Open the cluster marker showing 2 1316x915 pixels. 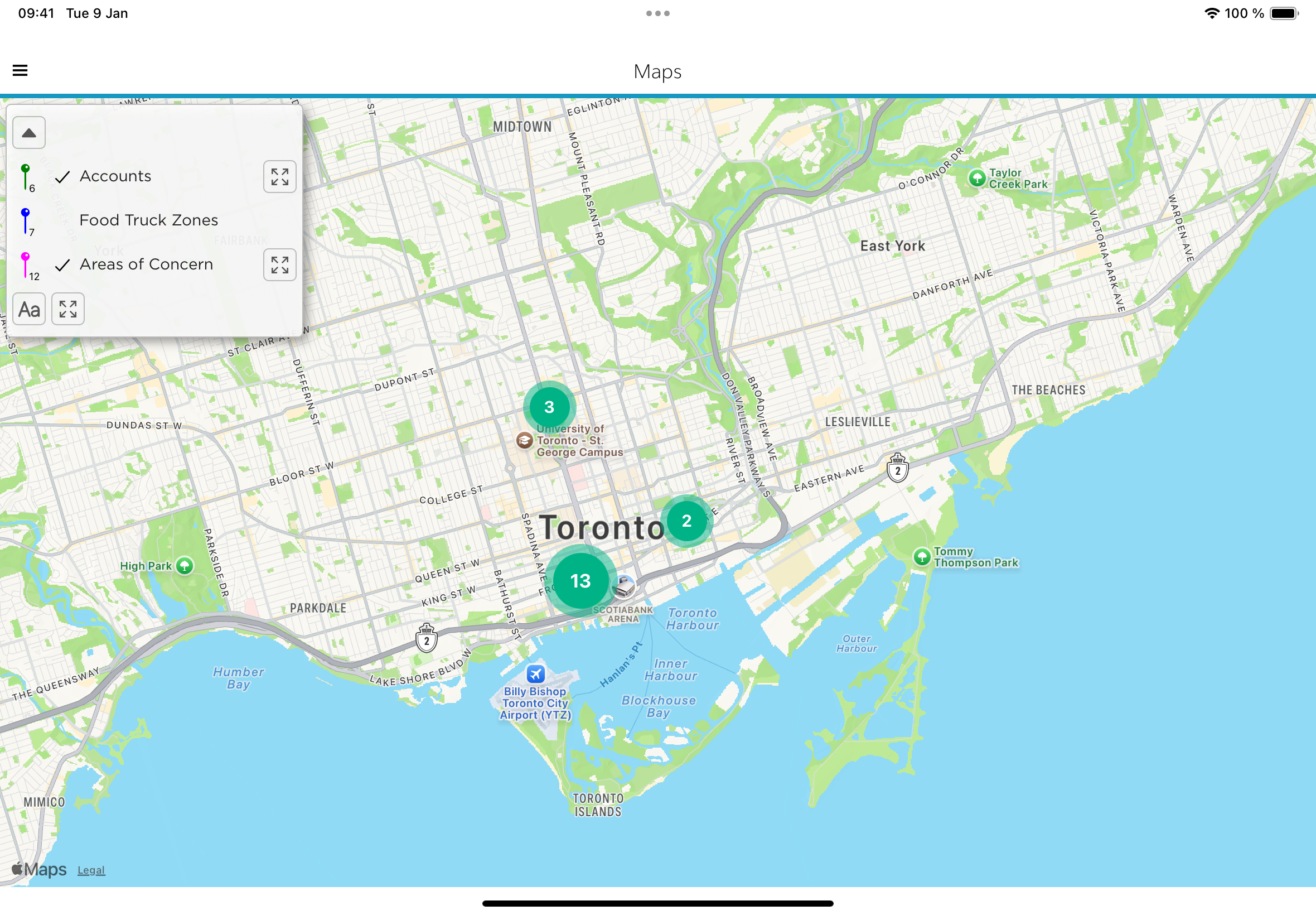pos(686,521)
